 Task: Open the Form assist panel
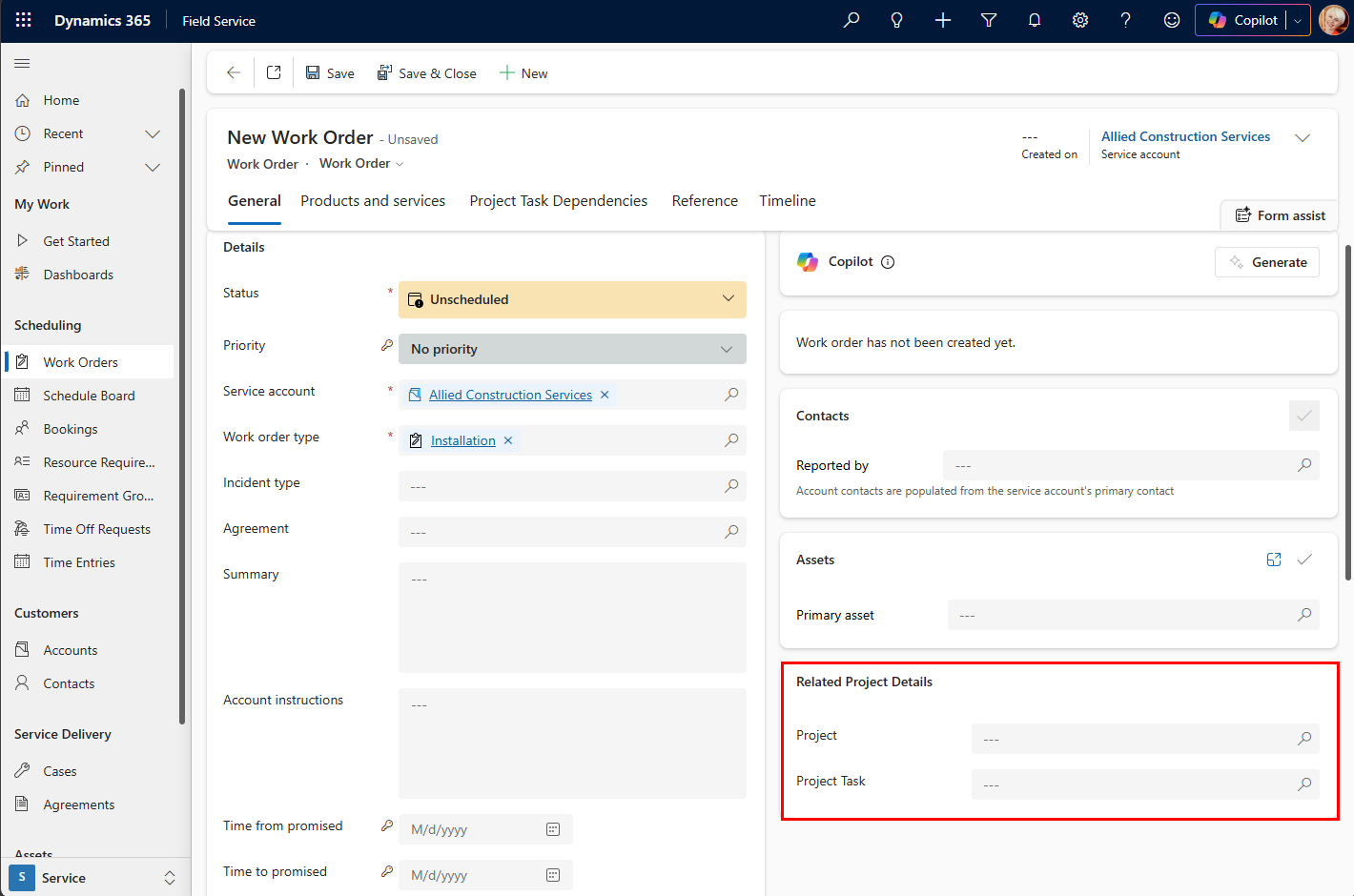coord(1280,215)
